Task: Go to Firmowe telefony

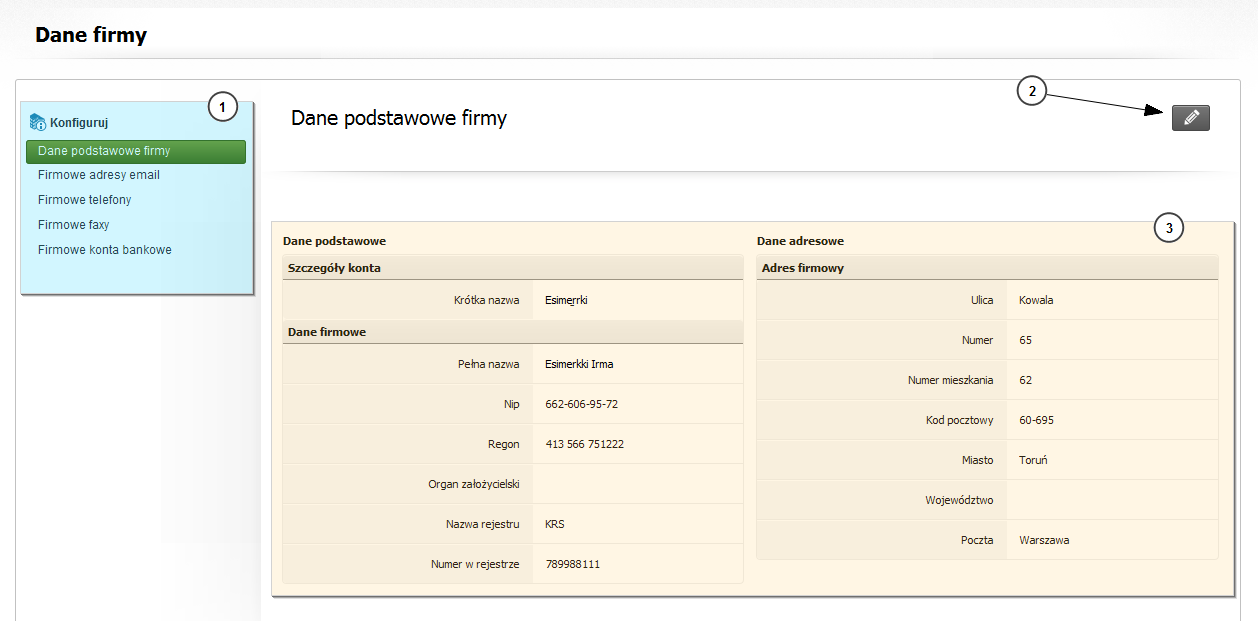Action: tap(85, 200)
